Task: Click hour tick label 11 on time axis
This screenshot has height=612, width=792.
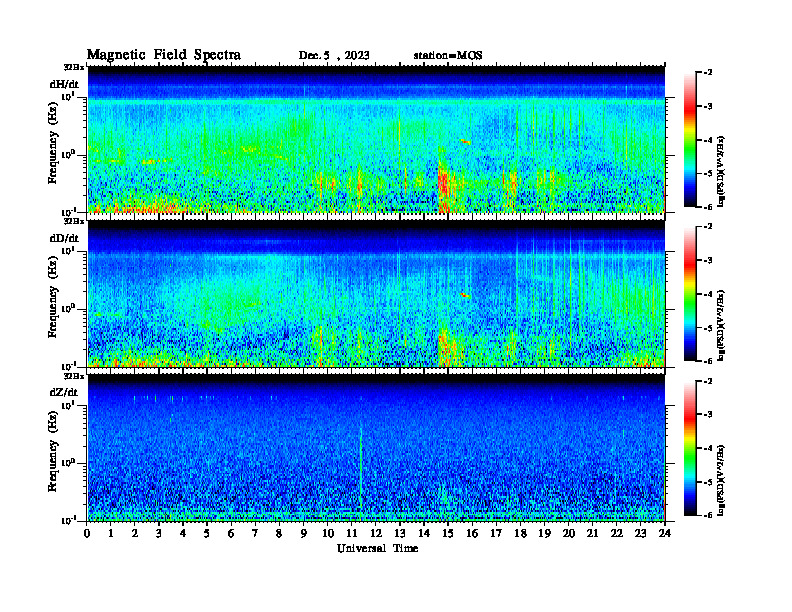Action: [x=352, y=534]
